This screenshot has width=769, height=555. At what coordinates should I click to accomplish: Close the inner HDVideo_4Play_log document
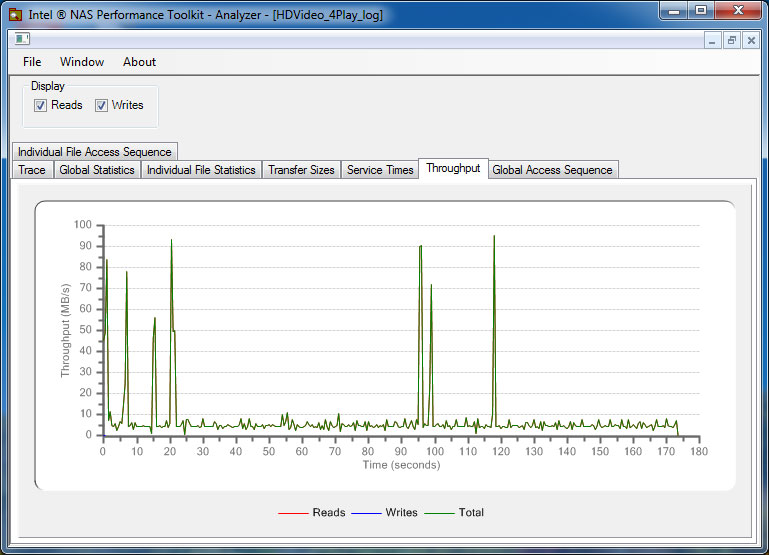click(x=750, y=40)
